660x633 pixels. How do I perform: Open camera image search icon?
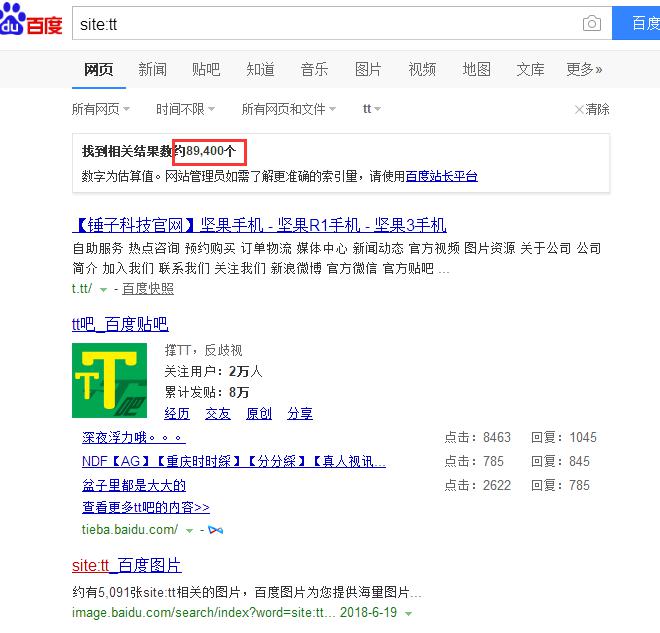pyautogui.click(x=591, y=24)
